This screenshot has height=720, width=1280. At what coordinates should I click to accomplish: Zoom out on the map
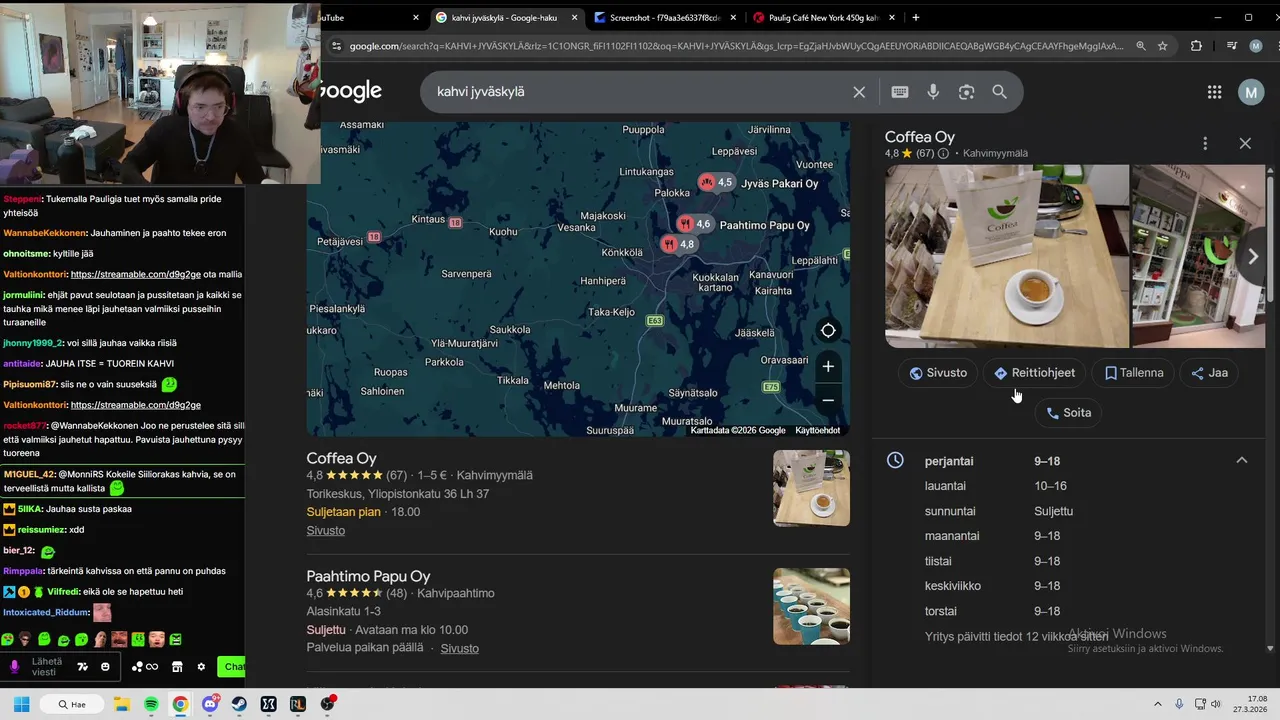coord(828,400)
